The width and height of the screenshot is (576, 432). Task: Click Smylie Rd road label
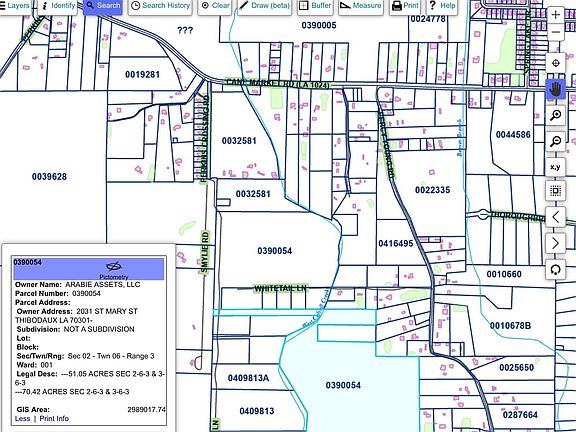pyautogui.click(x=205, y=252)
